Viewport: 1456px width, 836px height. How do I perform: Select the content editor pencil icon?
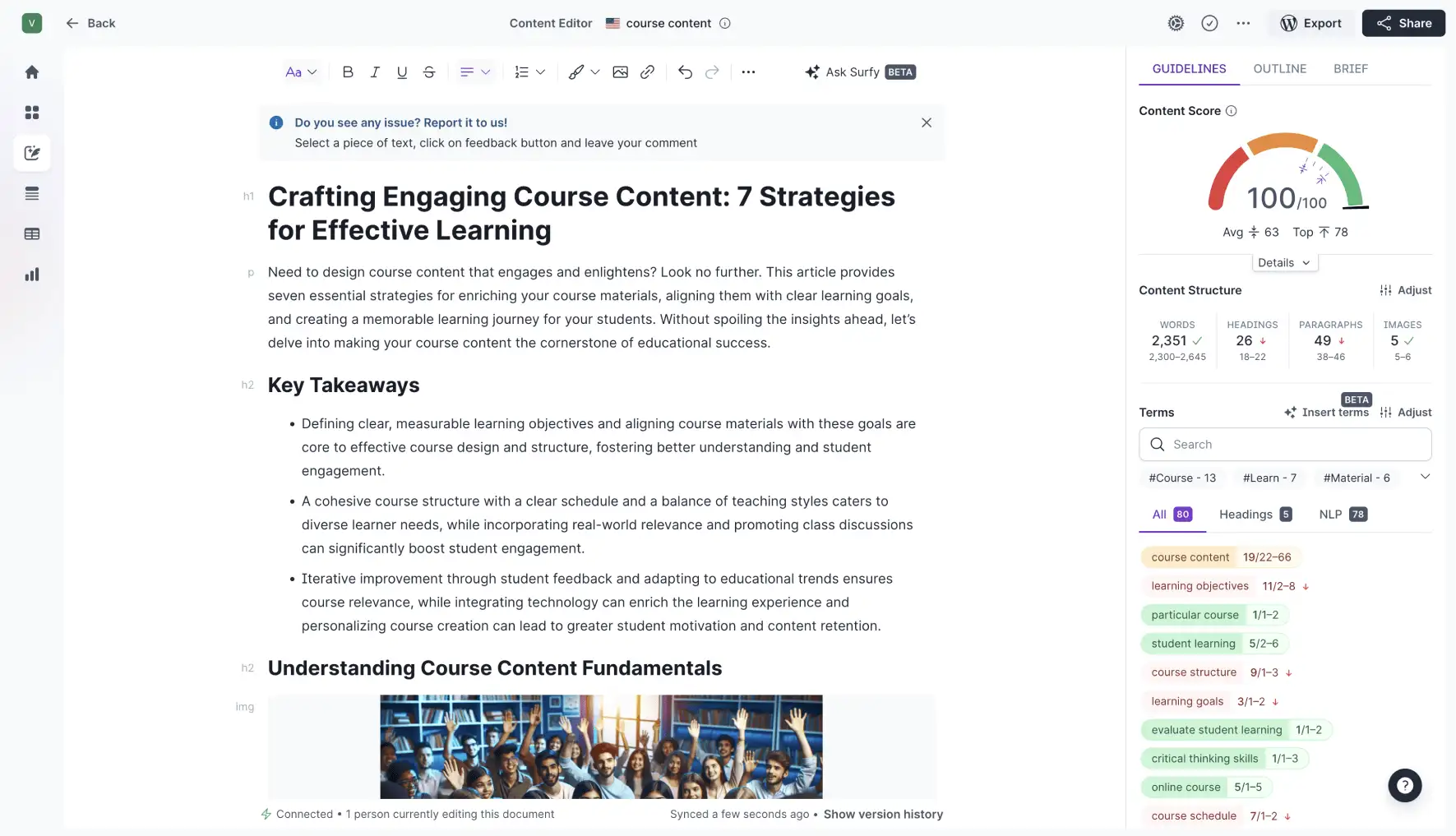click(31, 153)
